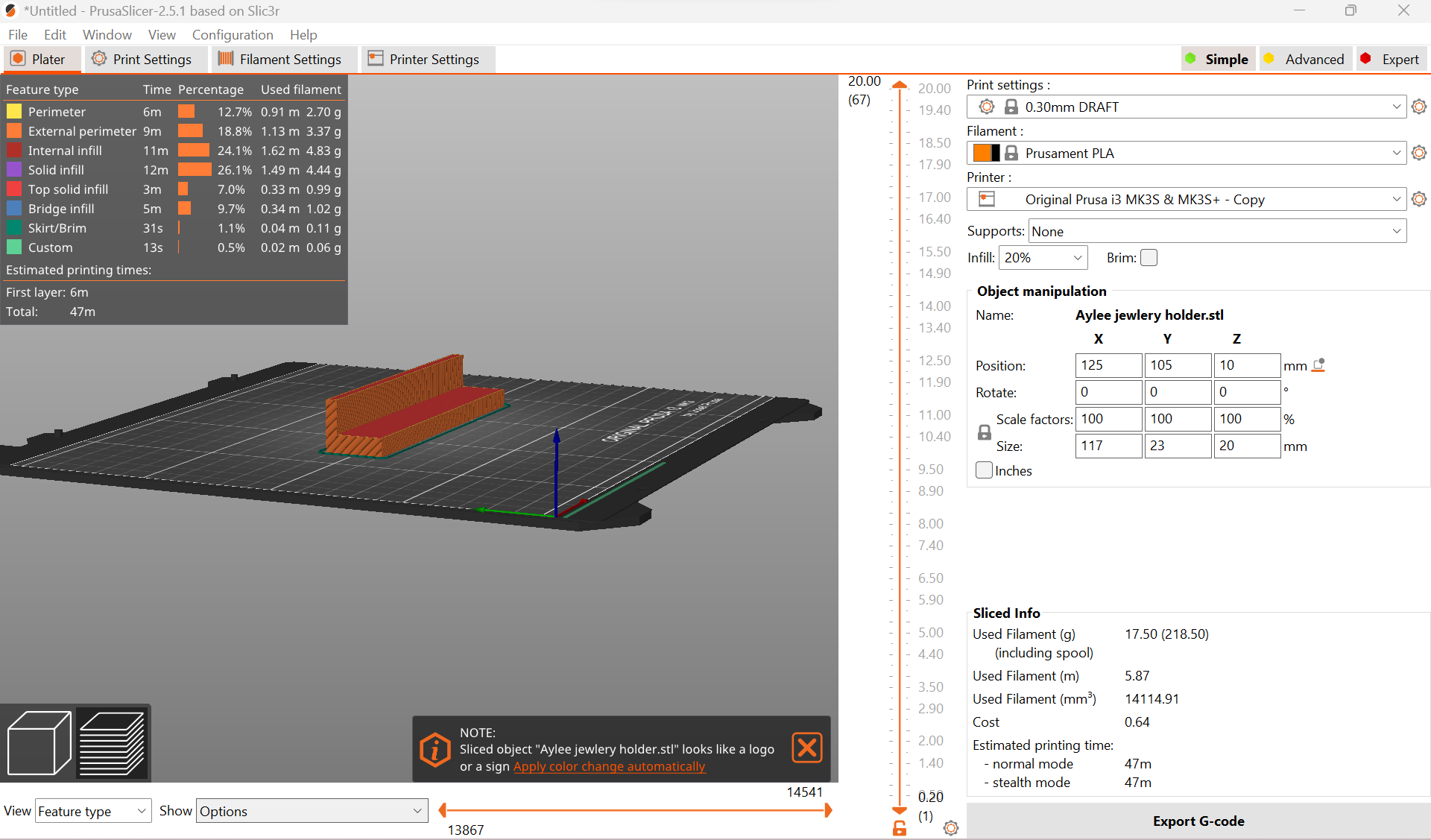Expand the Print settings preset dropdown
This screenshot has height=840, width=1431.
pos(1396,107)
